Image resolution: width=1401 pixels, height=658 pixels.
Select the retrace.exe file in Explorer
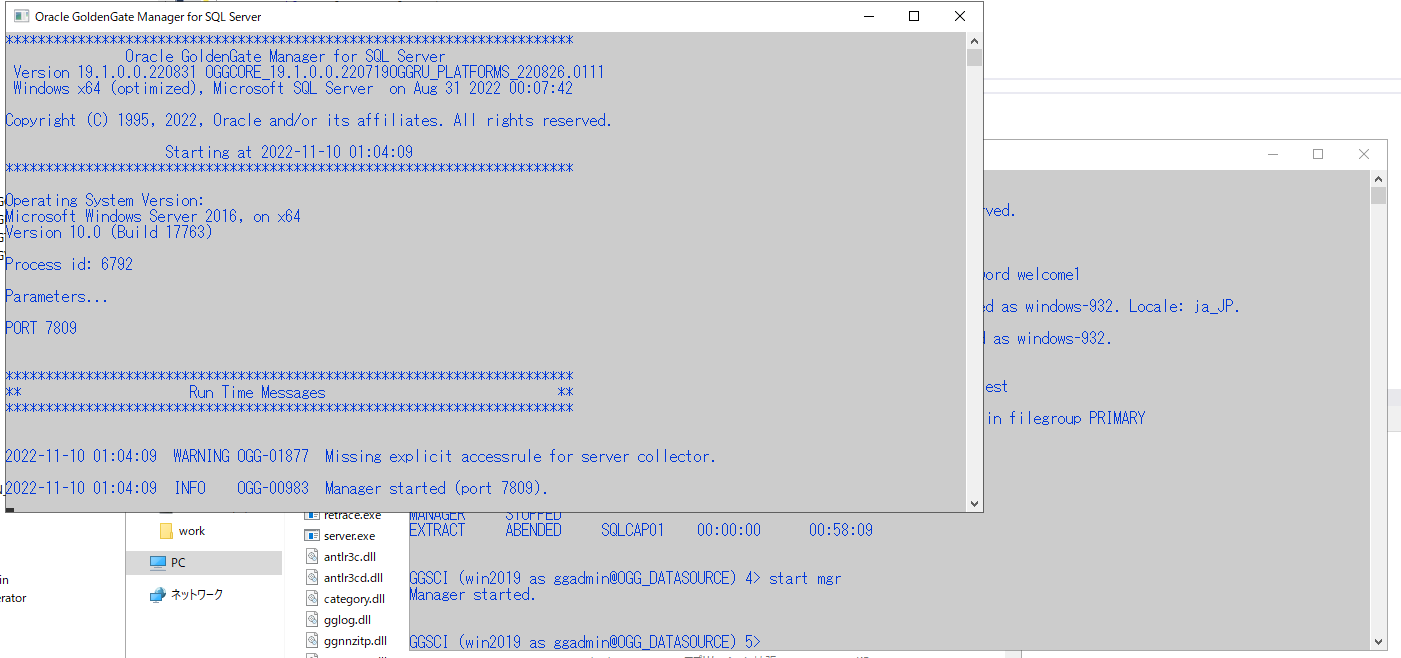(x=343, y=516)
